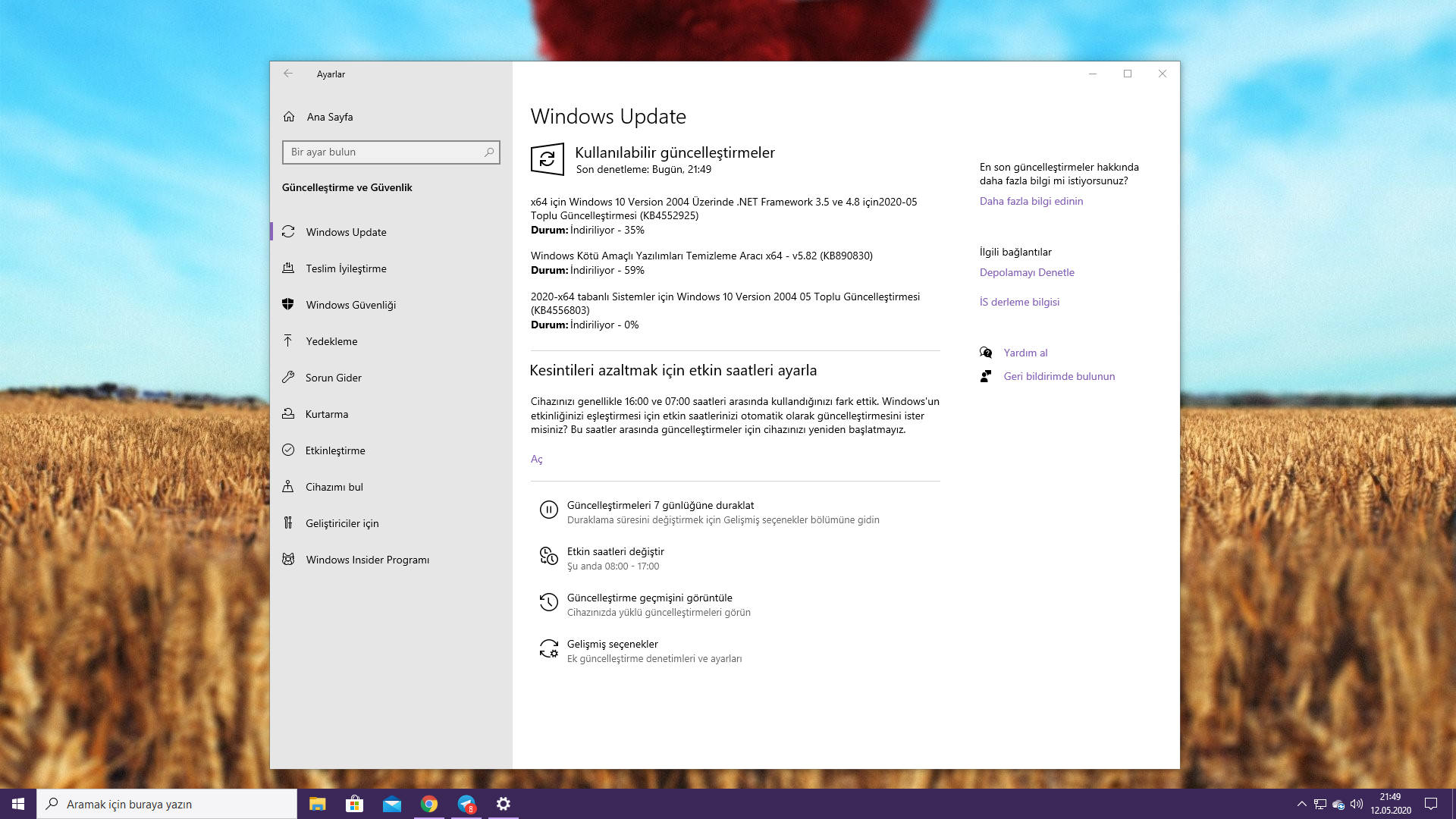This screenshot has width=1456, height=819.
Task: Open Google Chrome from the taskbar
Action: (x=429, y=804)
